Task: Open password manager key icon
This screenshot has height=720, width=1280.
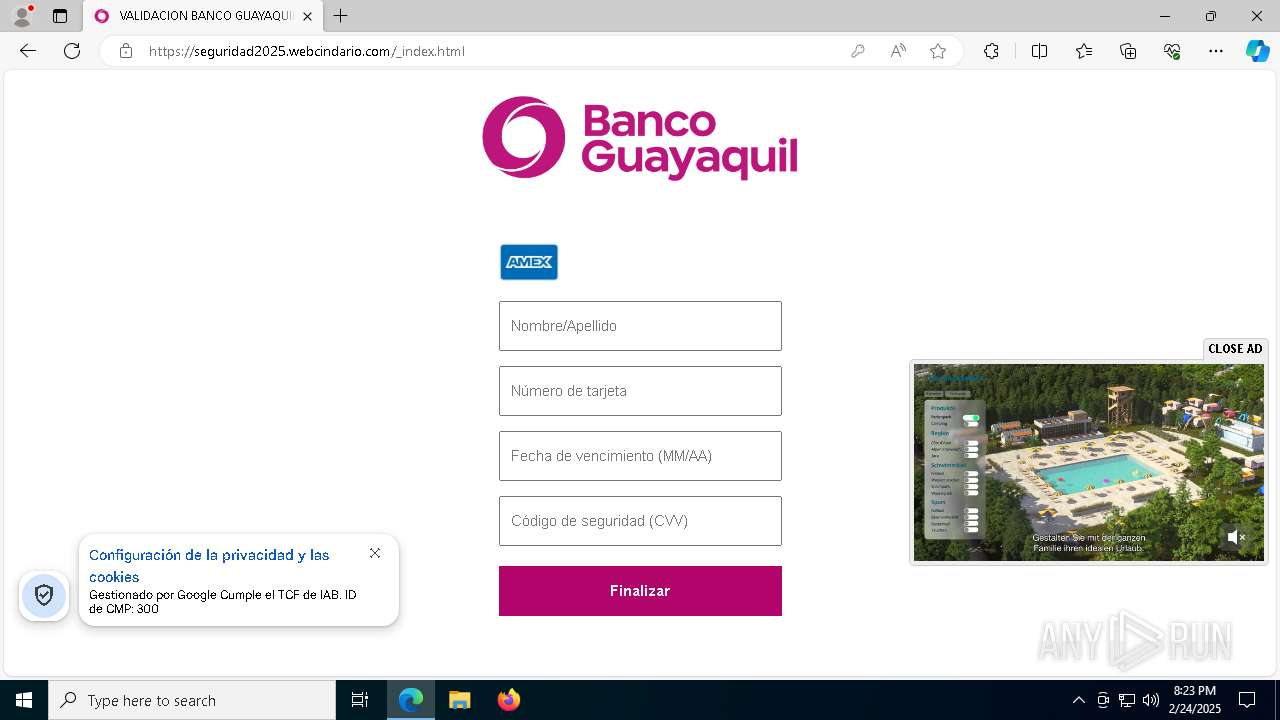Action: 857,51
